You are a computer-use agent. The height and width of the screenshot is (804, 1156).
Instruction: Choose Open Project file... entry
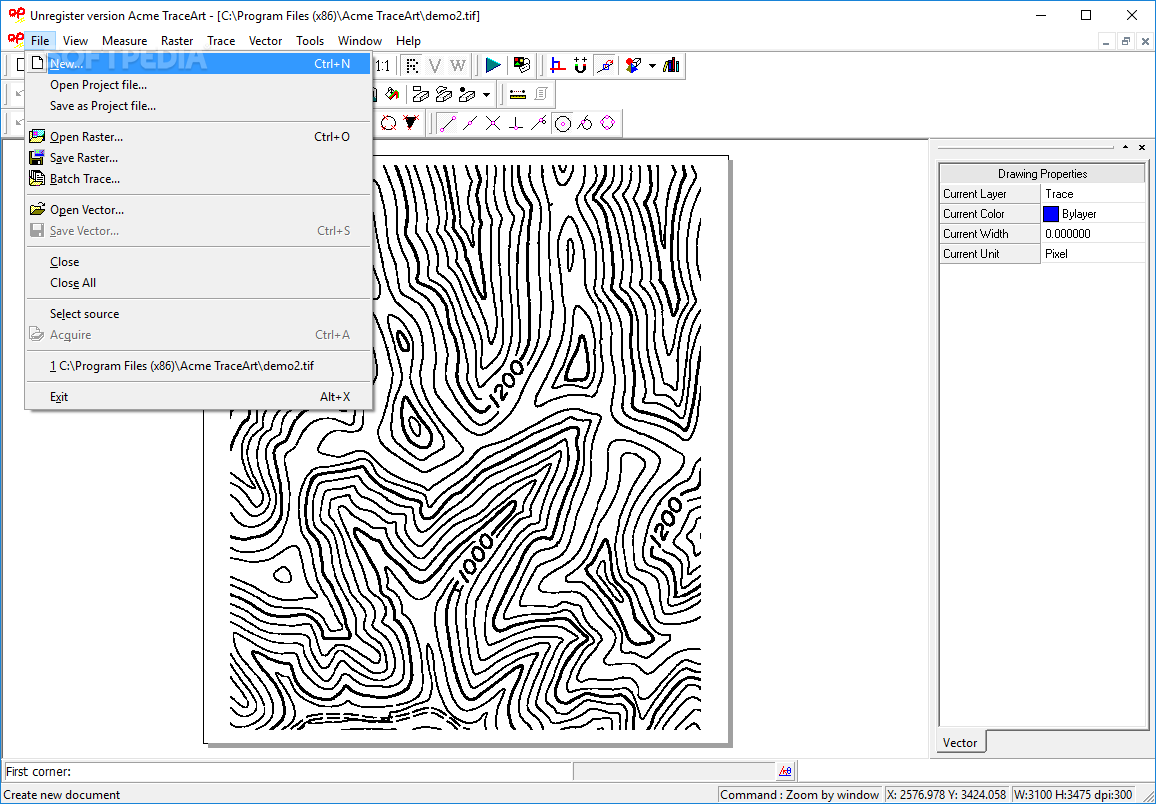coord(198,85)
